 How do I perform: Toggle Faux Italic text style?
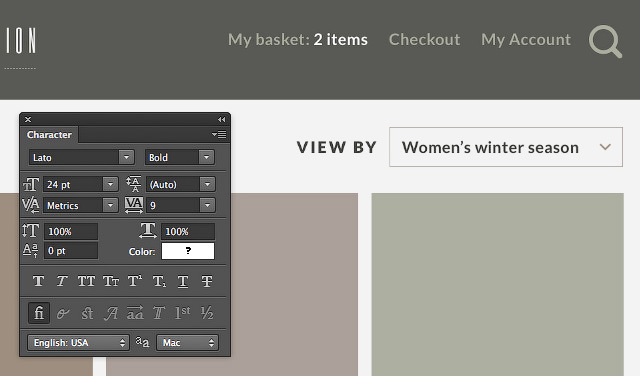62,281
